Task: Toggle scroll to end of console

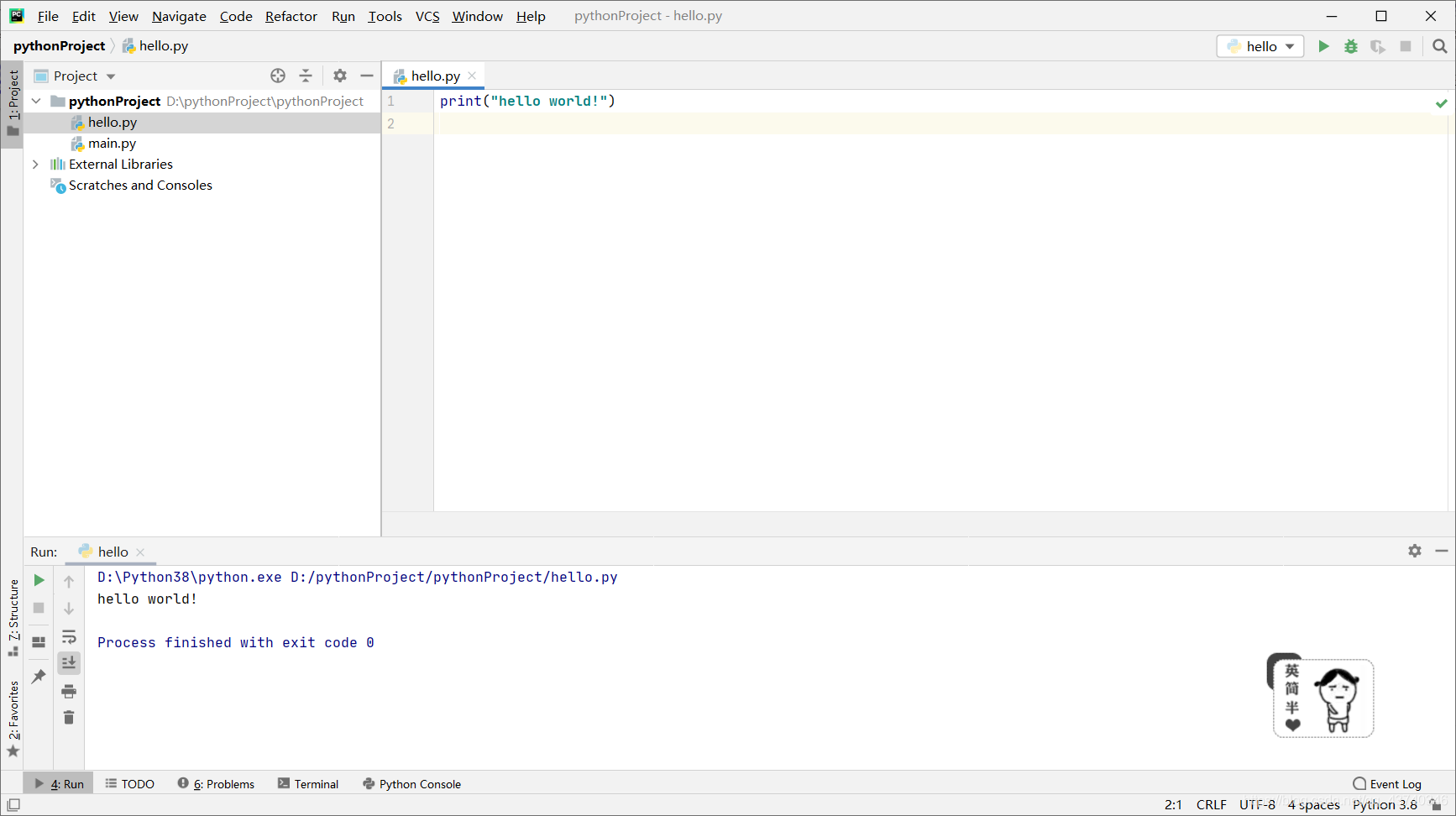Action: tap(69, 663)
